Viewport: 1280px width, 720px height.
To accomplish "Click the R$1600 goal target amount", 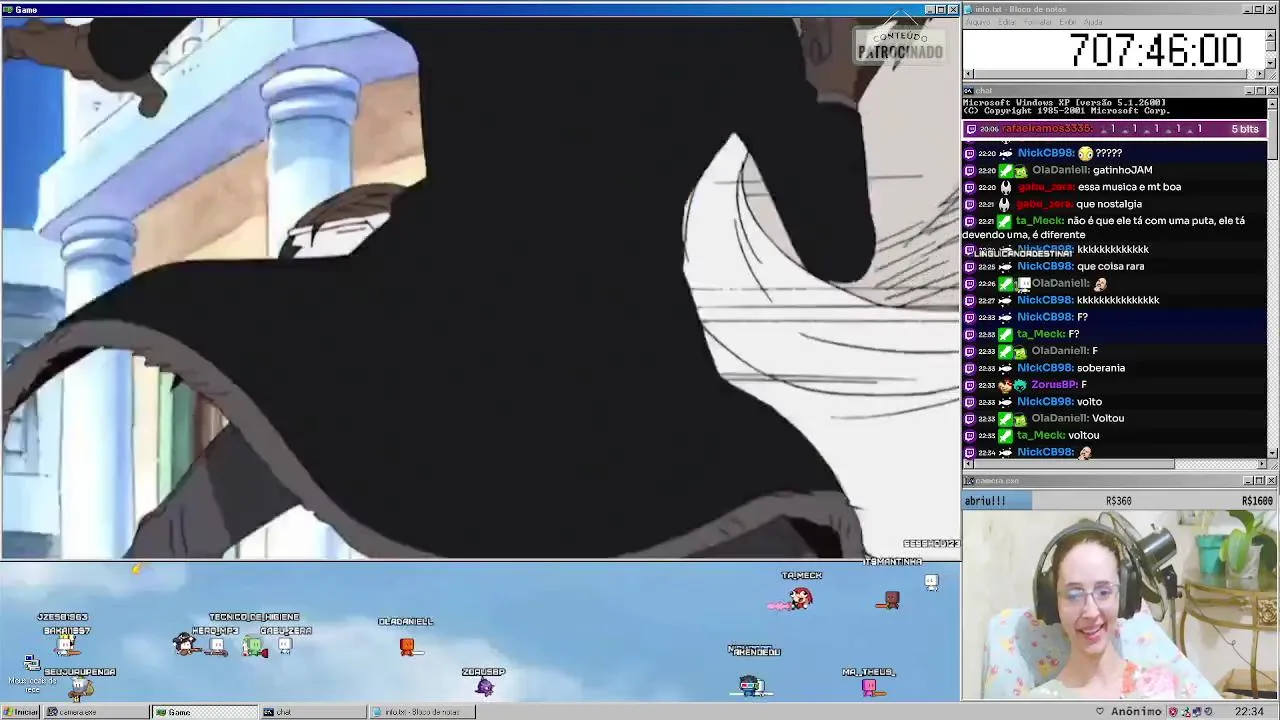I will [x=1258, y=501].
